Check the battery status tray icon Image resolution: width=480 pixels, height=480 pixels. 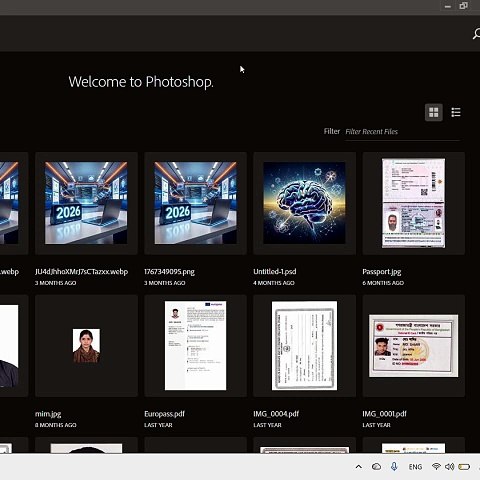pyautogui.click(x=464, y=467)
